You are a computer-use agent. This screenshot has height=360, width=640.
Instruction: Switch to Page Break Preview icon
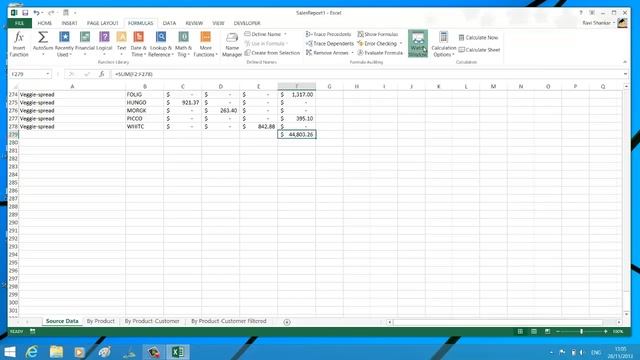point(547,331)
